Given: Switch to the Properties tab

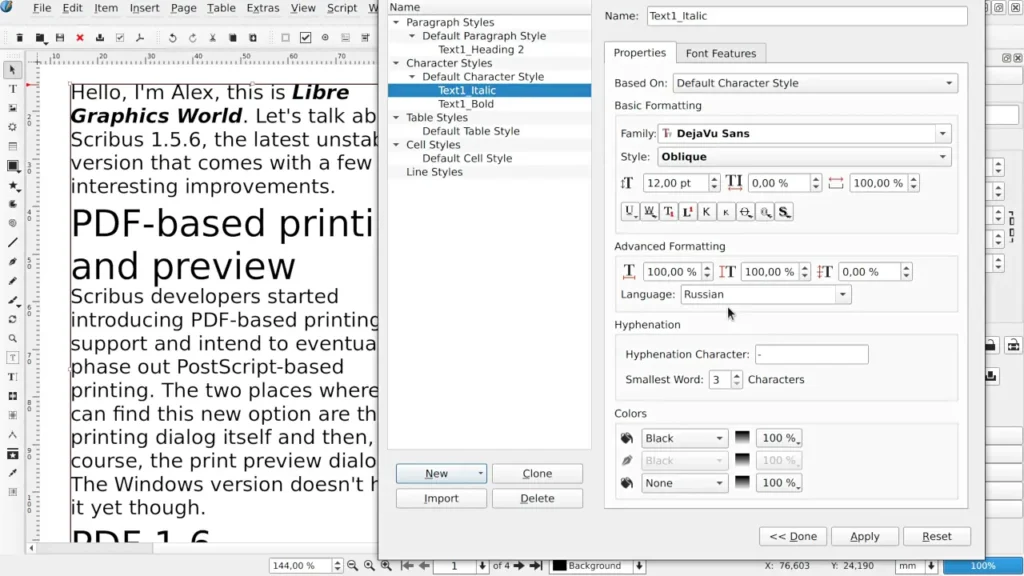Looking at the screenshot, I should (639, 53).
